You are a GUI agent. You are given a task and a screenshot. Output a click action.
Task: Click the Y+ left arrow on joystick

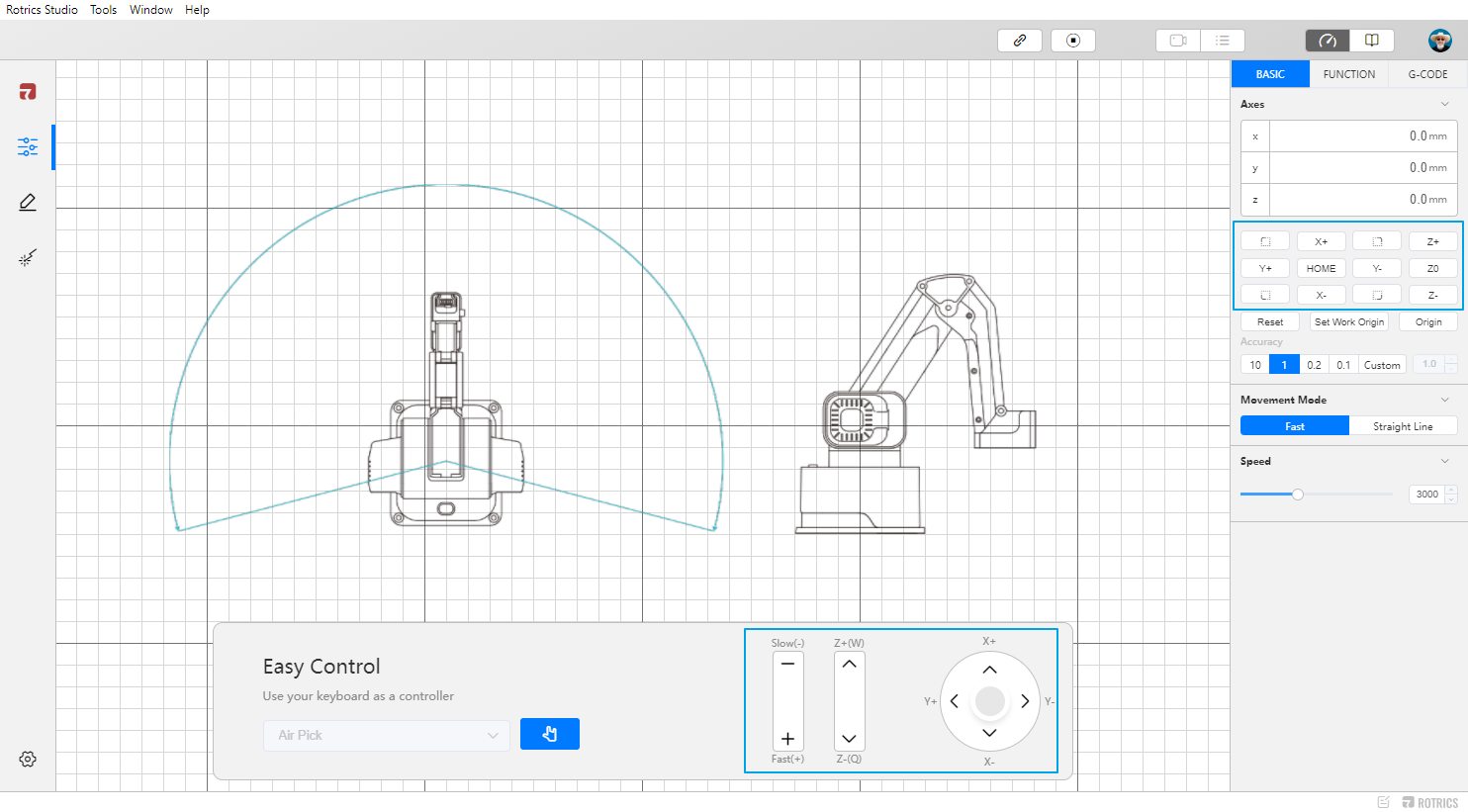[x=955, y=701]
